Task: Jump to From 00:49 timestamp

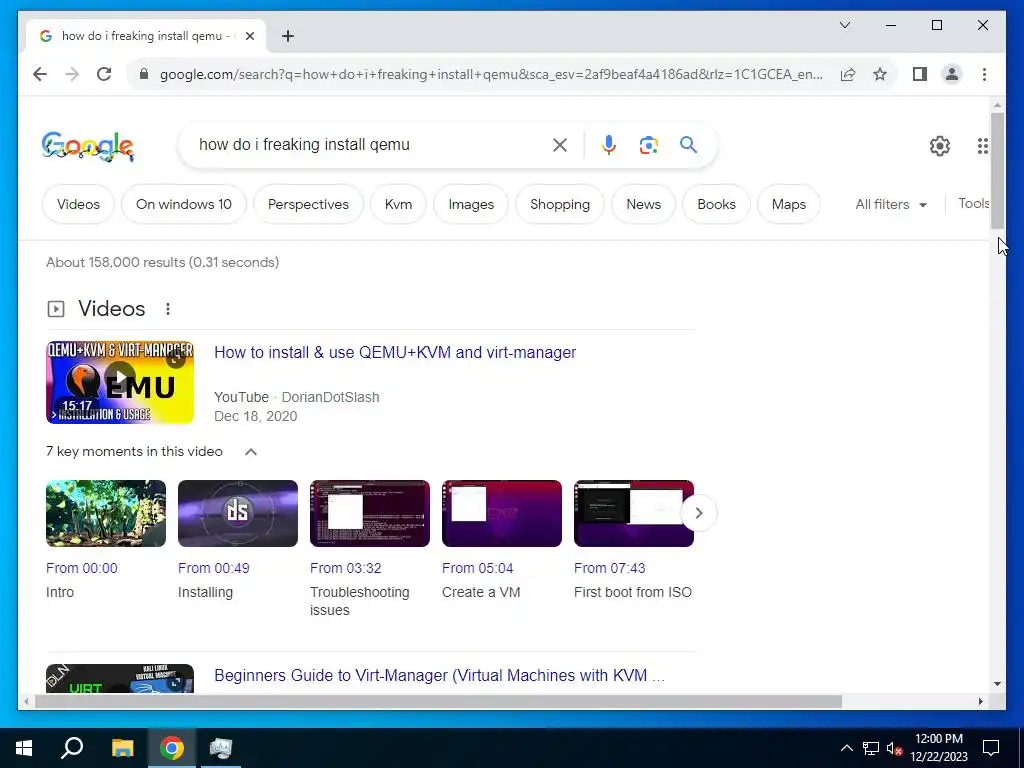Action: tap(214, 568)
